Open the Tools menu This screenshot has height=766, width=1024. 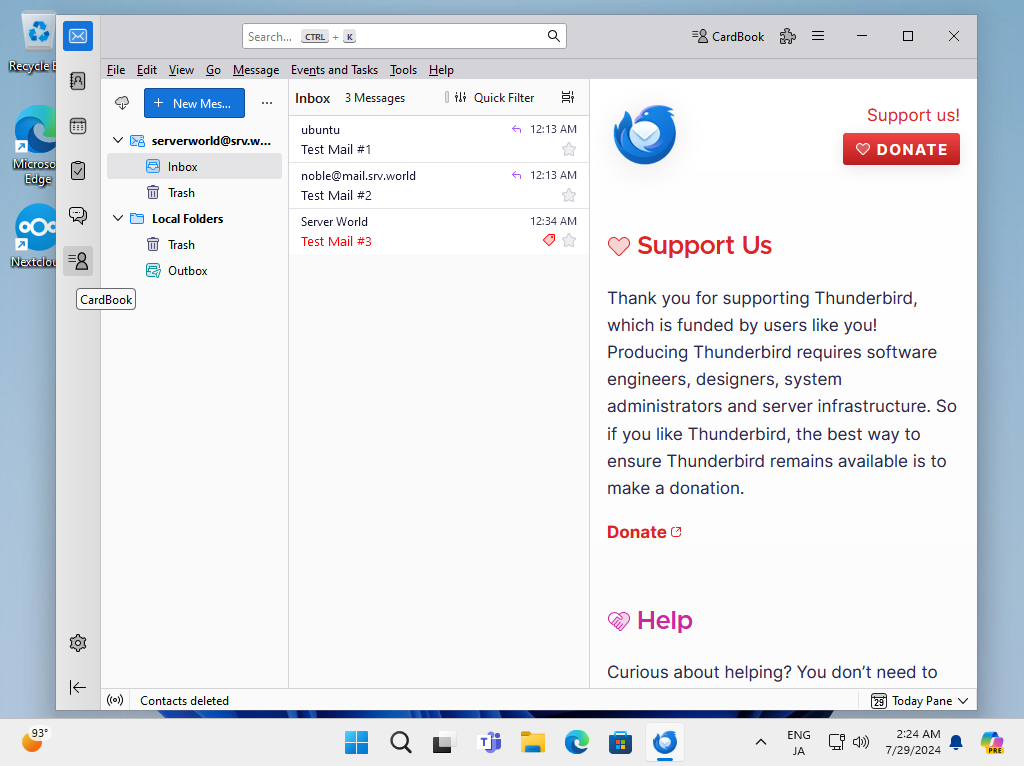(403, 70)
